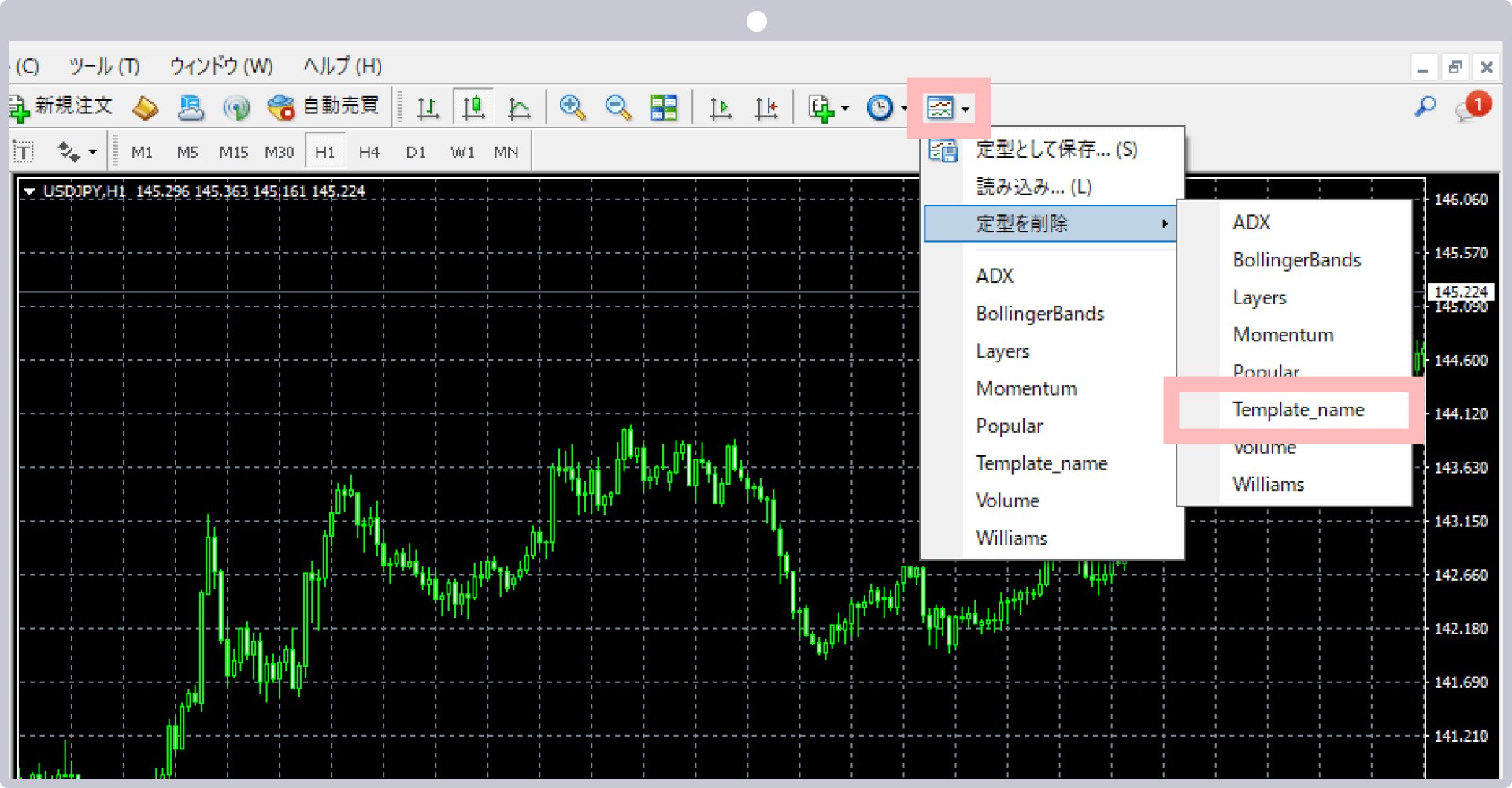Switch chart to line chart type
The image size is (1512, 788).
[519, 107]
